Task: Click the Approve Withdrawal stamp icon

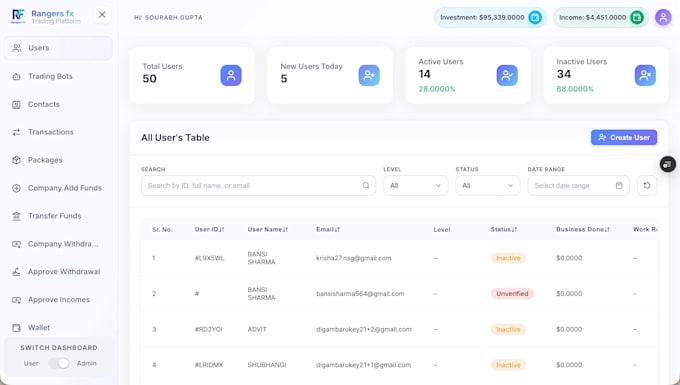Action: coord(16,272)
